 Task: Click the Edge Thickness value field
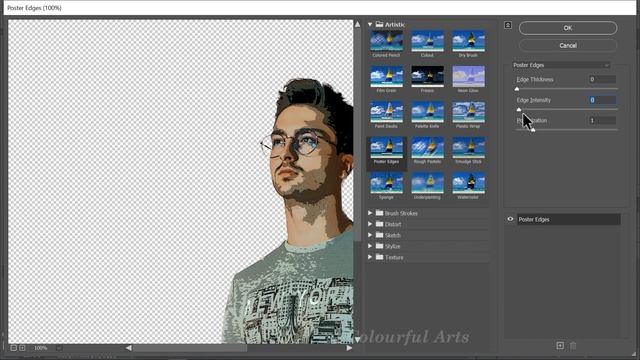(602, 79)
